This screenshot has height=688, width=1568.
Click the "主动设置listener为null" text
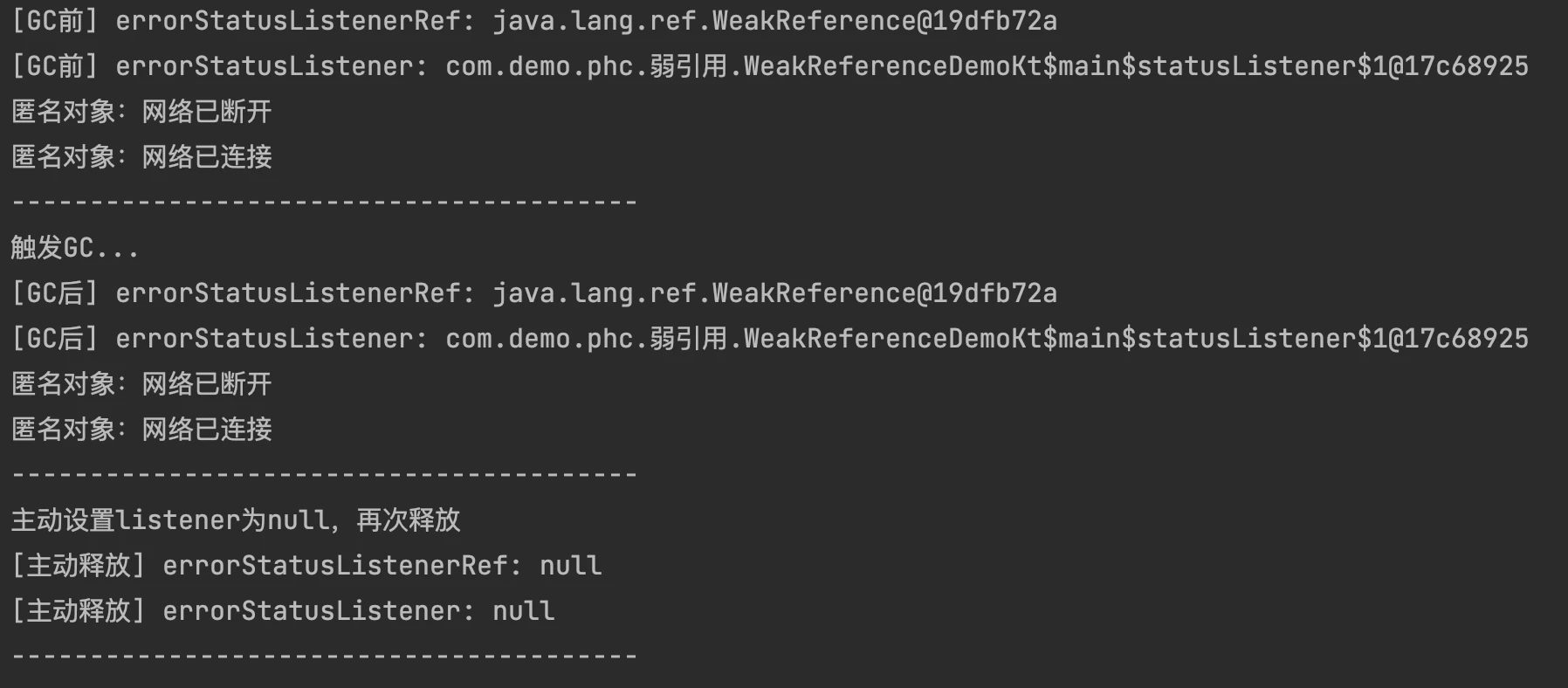[x=169, y=520]
